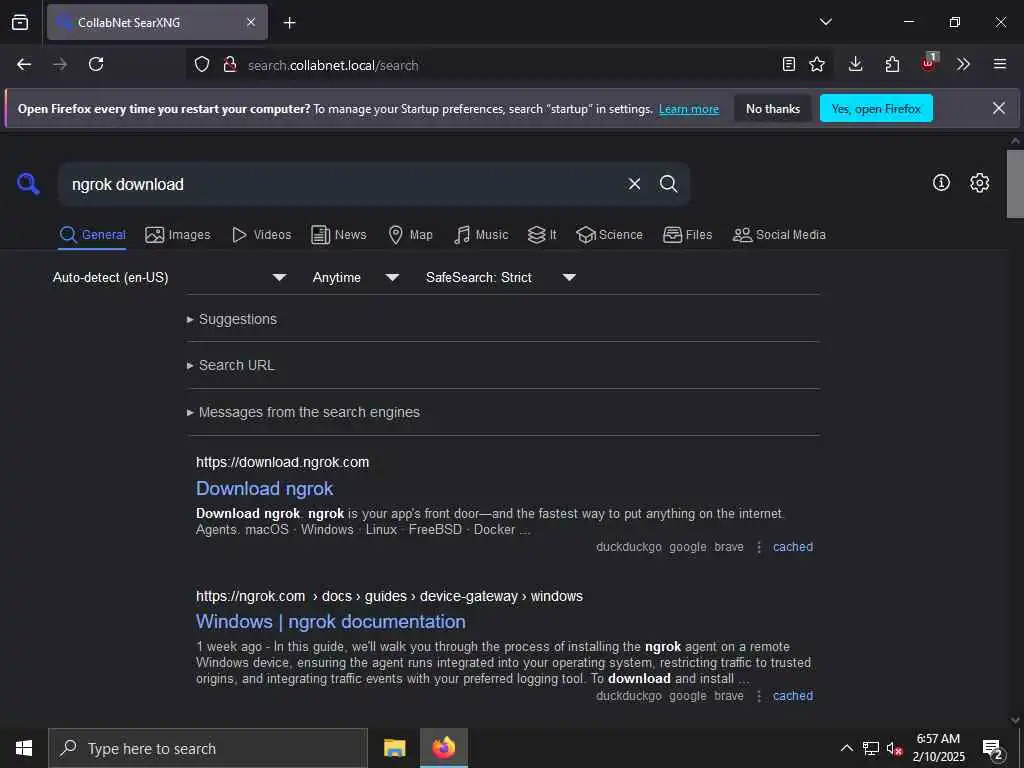Viewport: 1024px width, 768px height.
Task: Click No thanks button
Action: click(x=773, y=109)
